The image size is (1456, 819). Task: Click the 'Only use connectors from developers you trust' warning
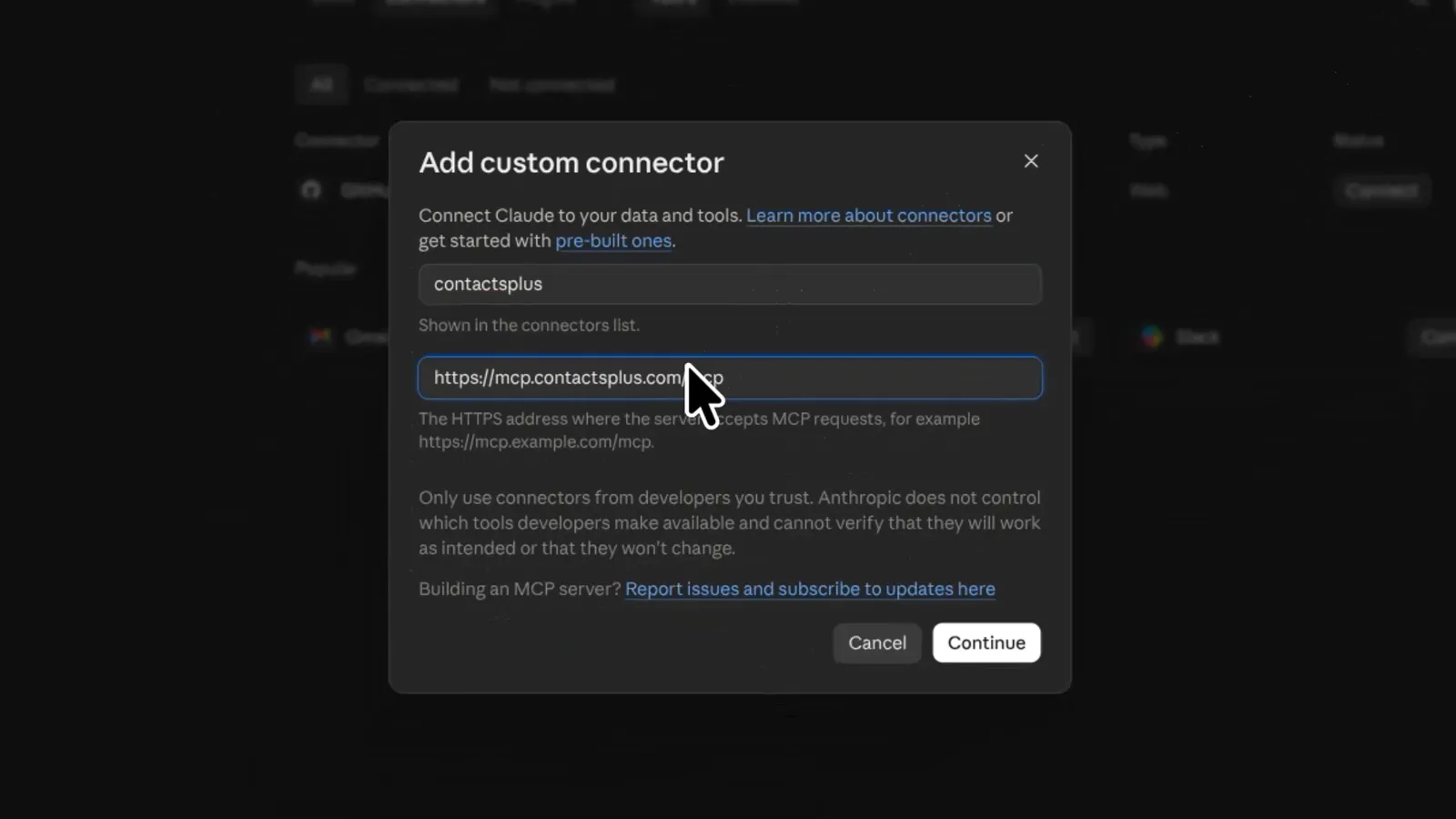click(729, 522)
